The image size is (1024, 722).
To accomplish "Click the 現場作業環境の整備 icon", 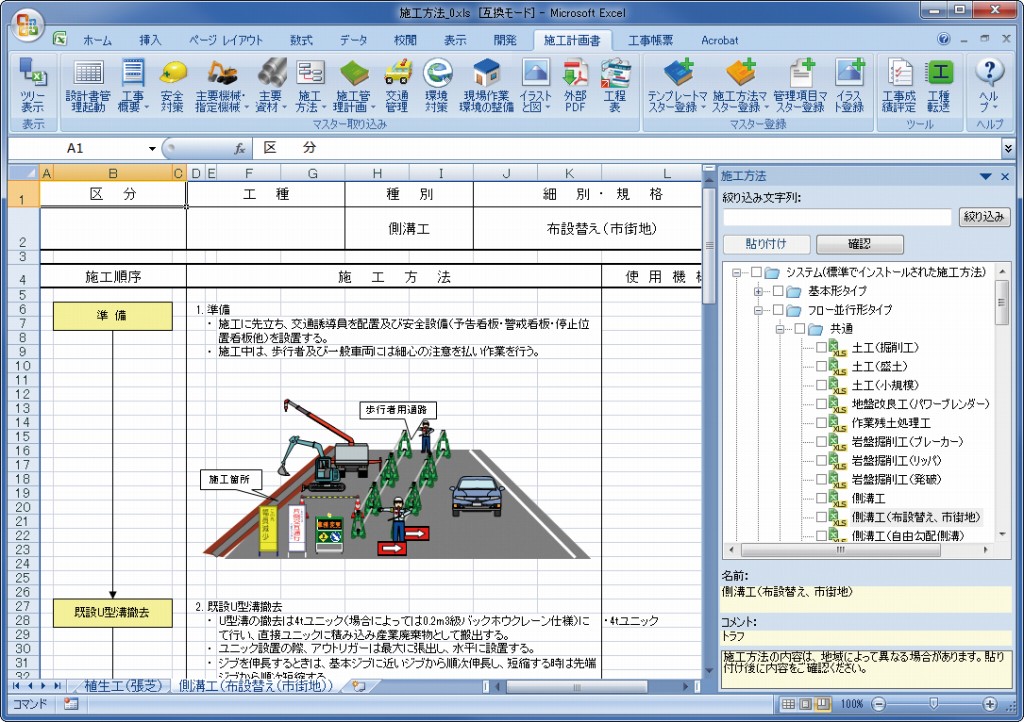I will (486, 84).
